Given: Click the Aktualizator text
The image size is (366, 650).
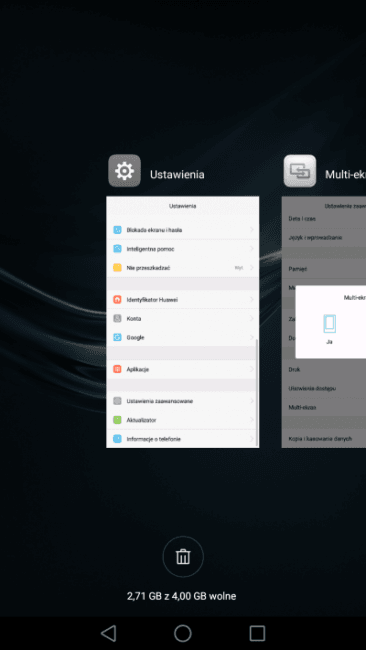Looking at the screenshot, I should 141,420.
